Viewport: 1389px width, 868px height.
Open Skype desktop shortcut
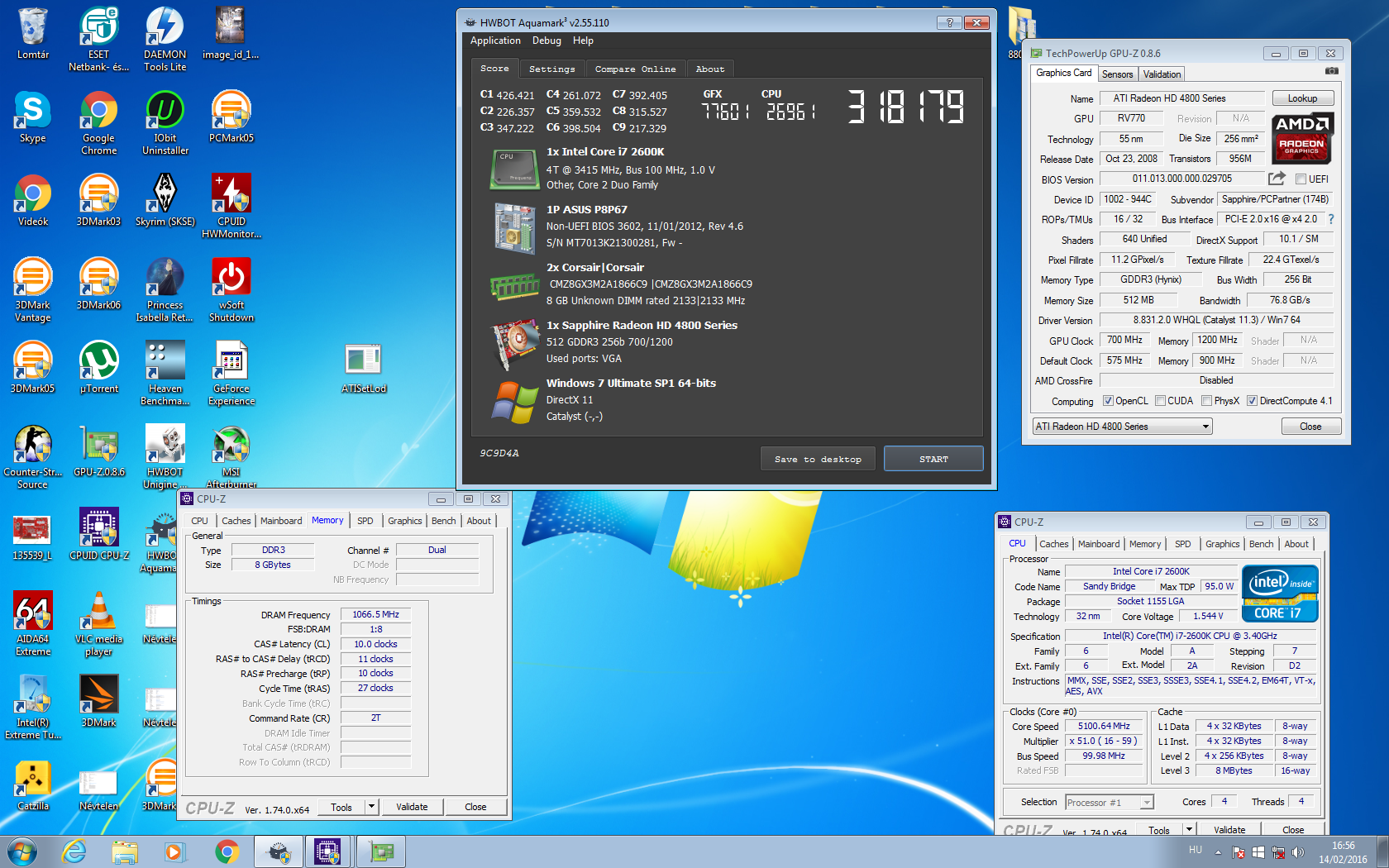(x=33, y=117)
